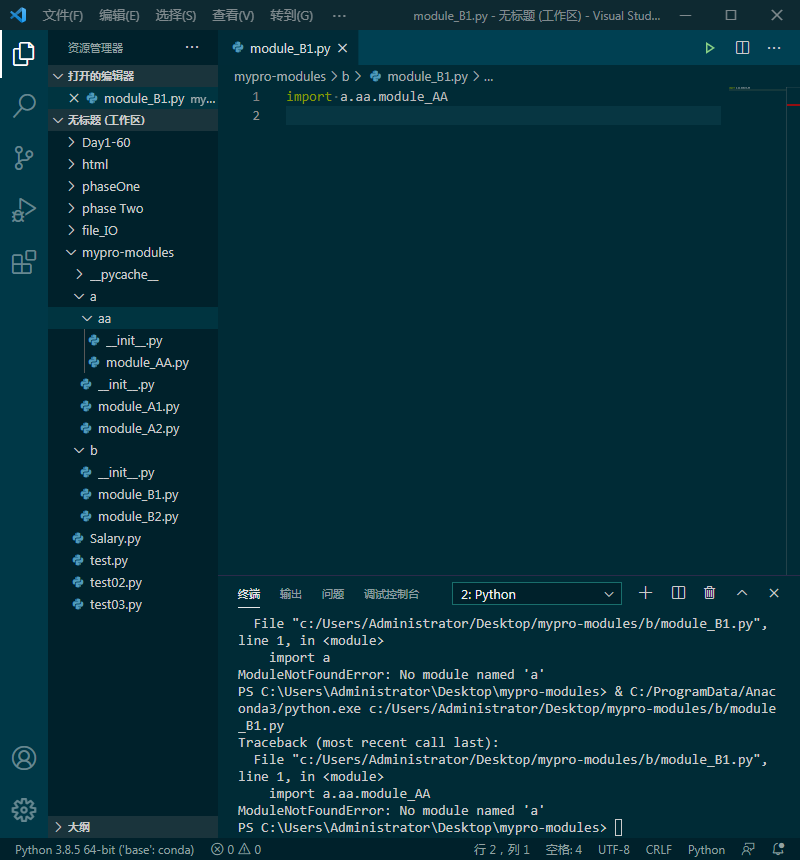Open the hidden menus ellipsis in menu bar
The image size is (800, 860).
tap(339, 15)
